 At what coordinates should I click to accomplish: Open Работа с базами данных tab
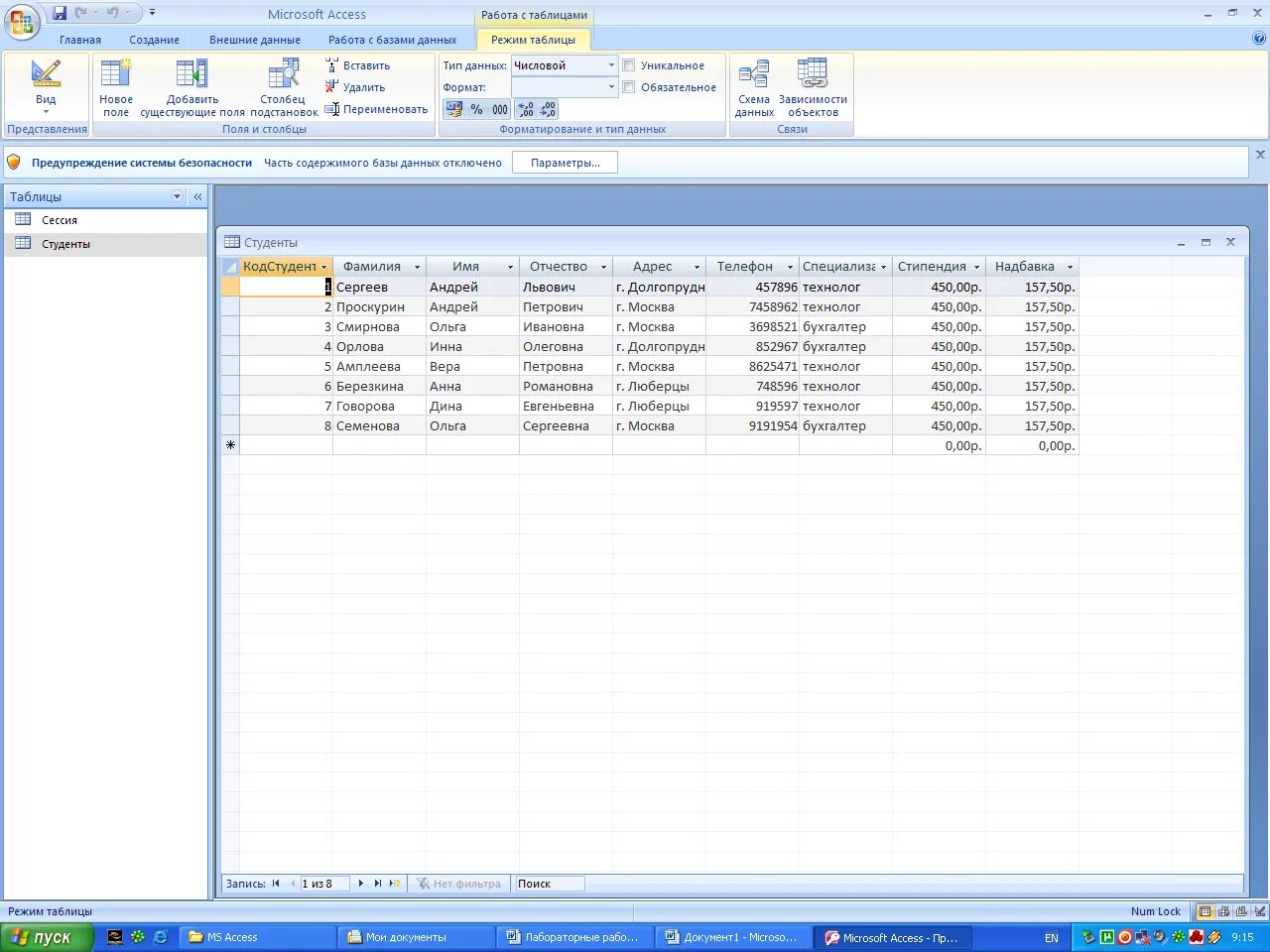[x=393, y=40]
